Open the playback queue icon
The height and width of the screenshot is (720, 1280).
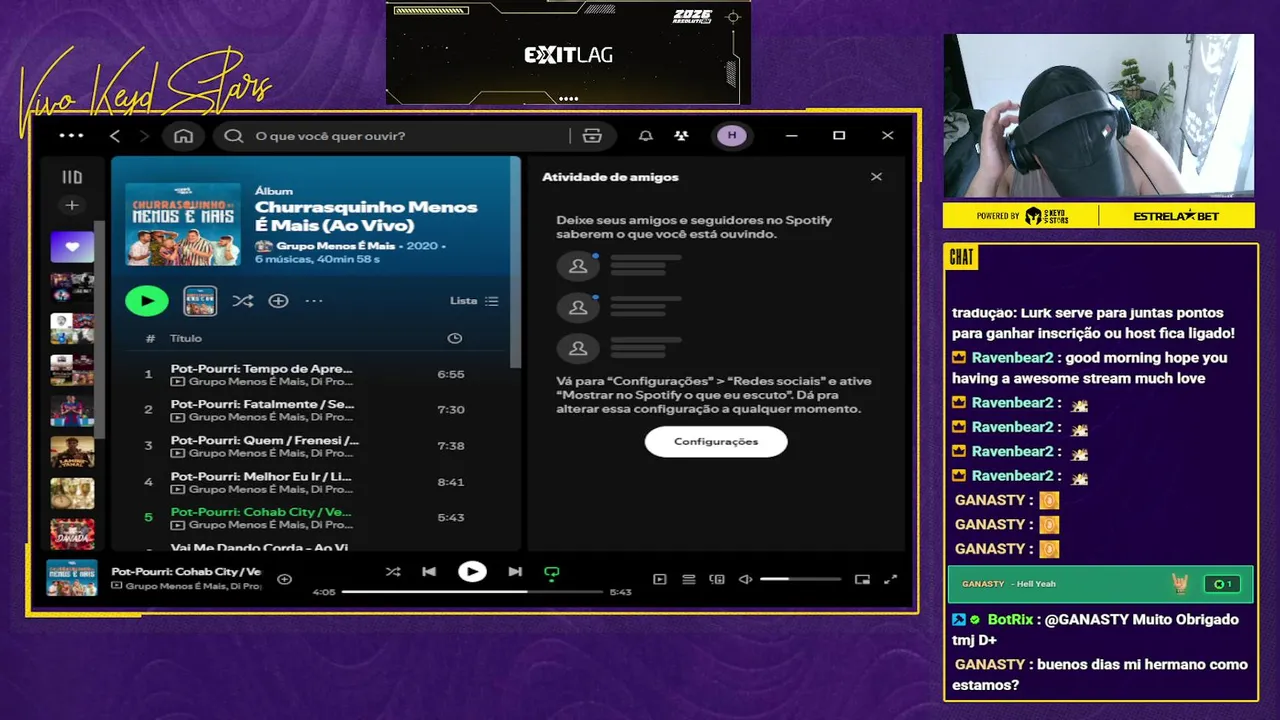[688, 579]
